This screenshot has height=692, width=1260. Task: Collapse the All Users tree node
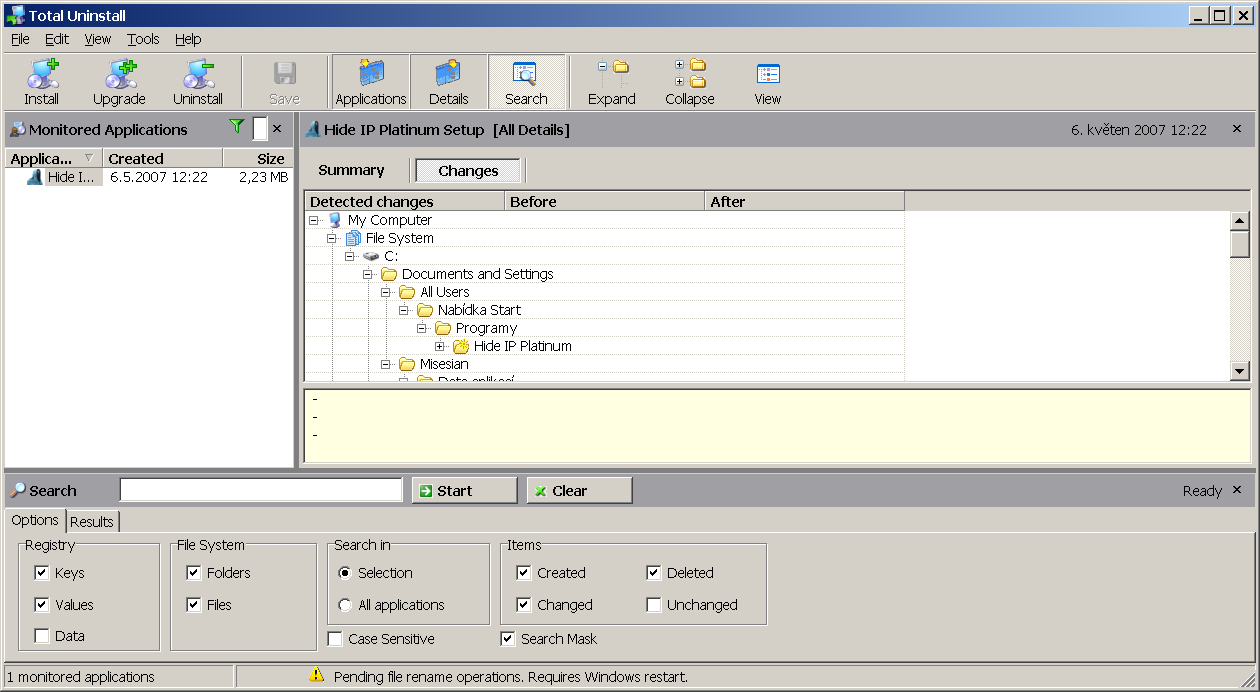tap(386, 292)
